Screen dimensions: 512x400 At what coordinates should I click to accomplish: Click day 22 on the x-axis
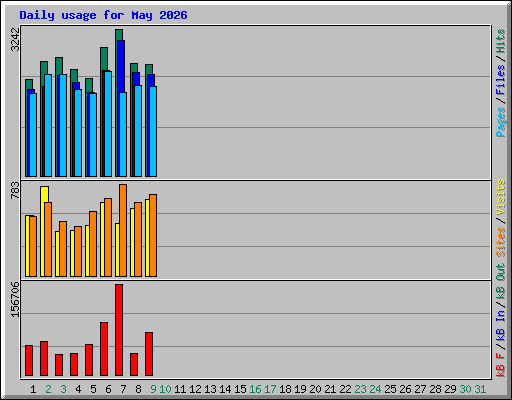pos(345,389)
